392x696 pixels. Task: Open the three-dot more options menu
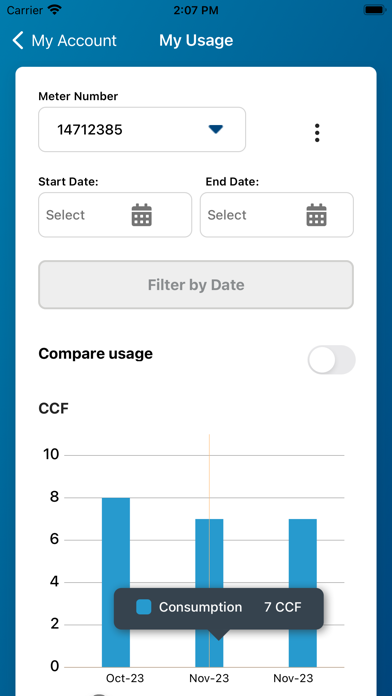(x=317, y=133)
